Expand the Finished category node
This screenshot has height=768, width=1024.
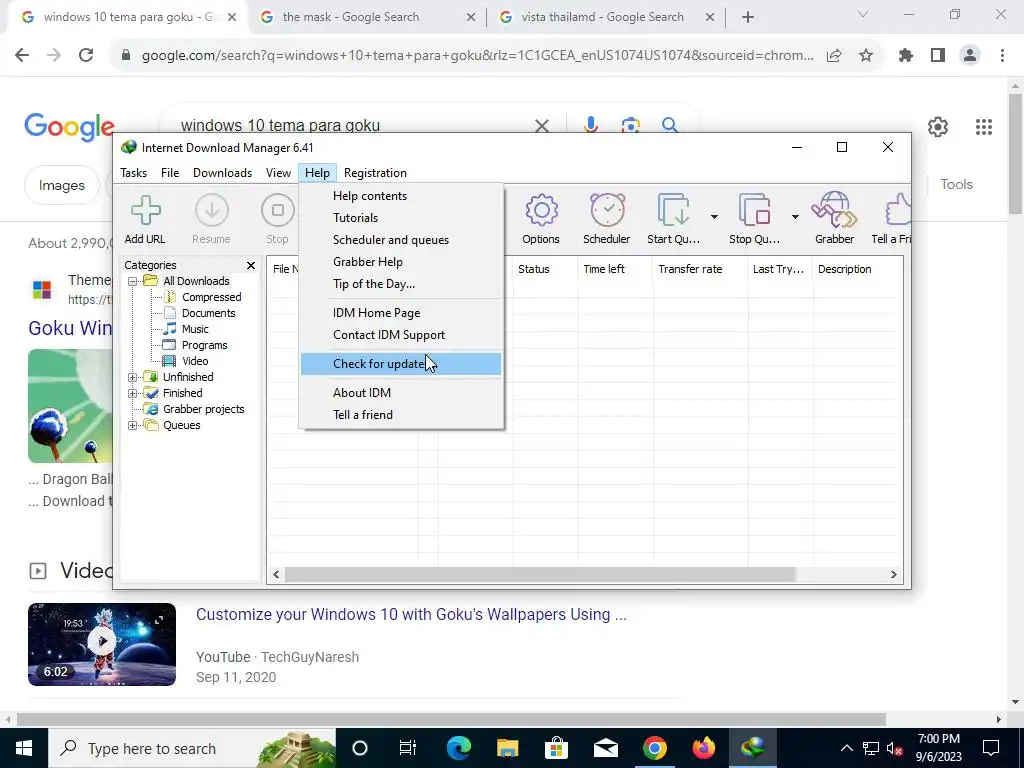click(x=133, y=393)
